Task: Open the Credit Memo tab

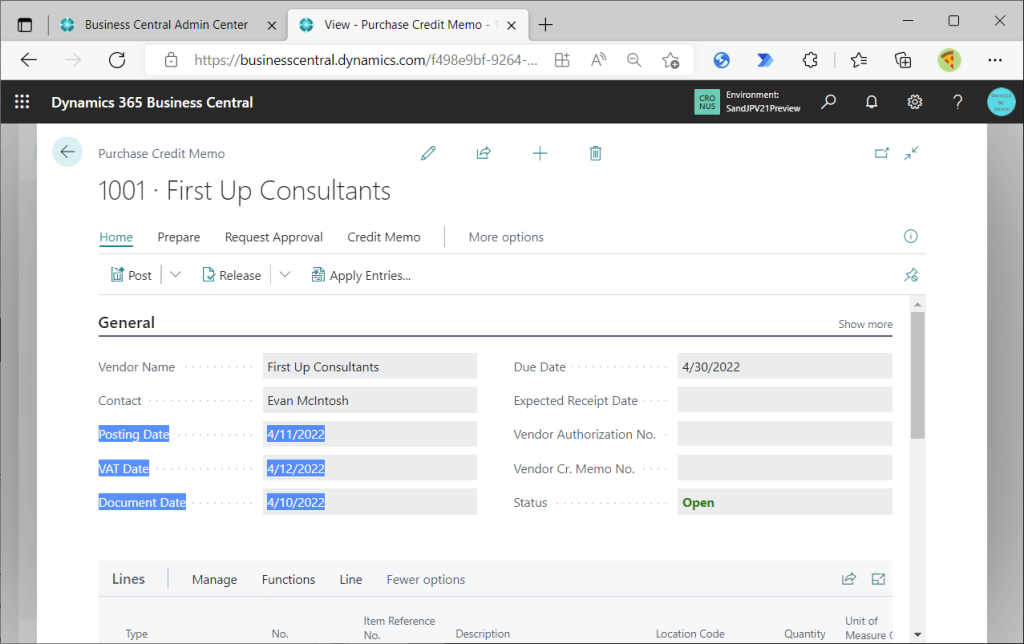Action: coord(384,237)
